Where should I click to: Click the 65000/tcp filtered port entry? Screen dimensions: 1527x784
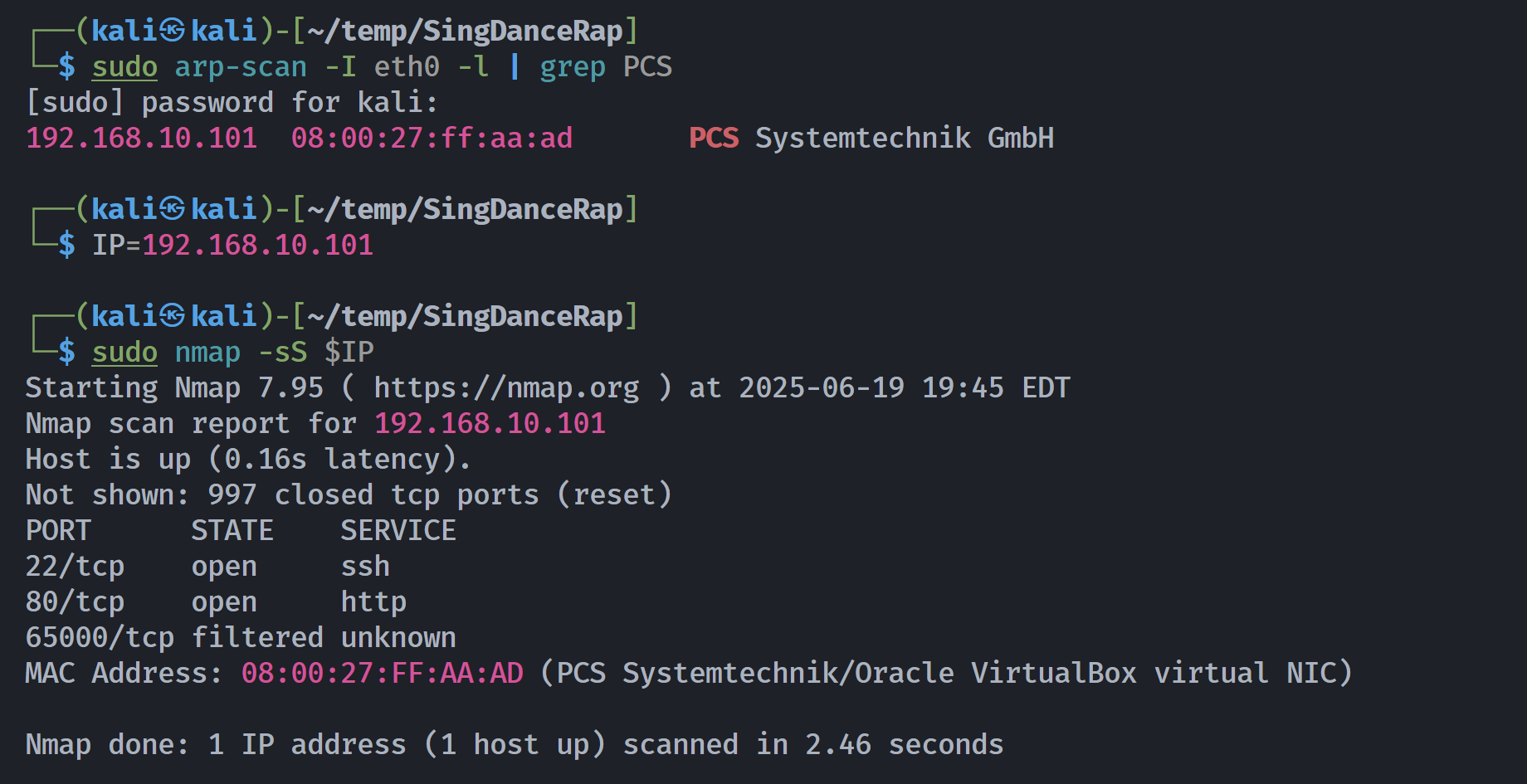241,638
